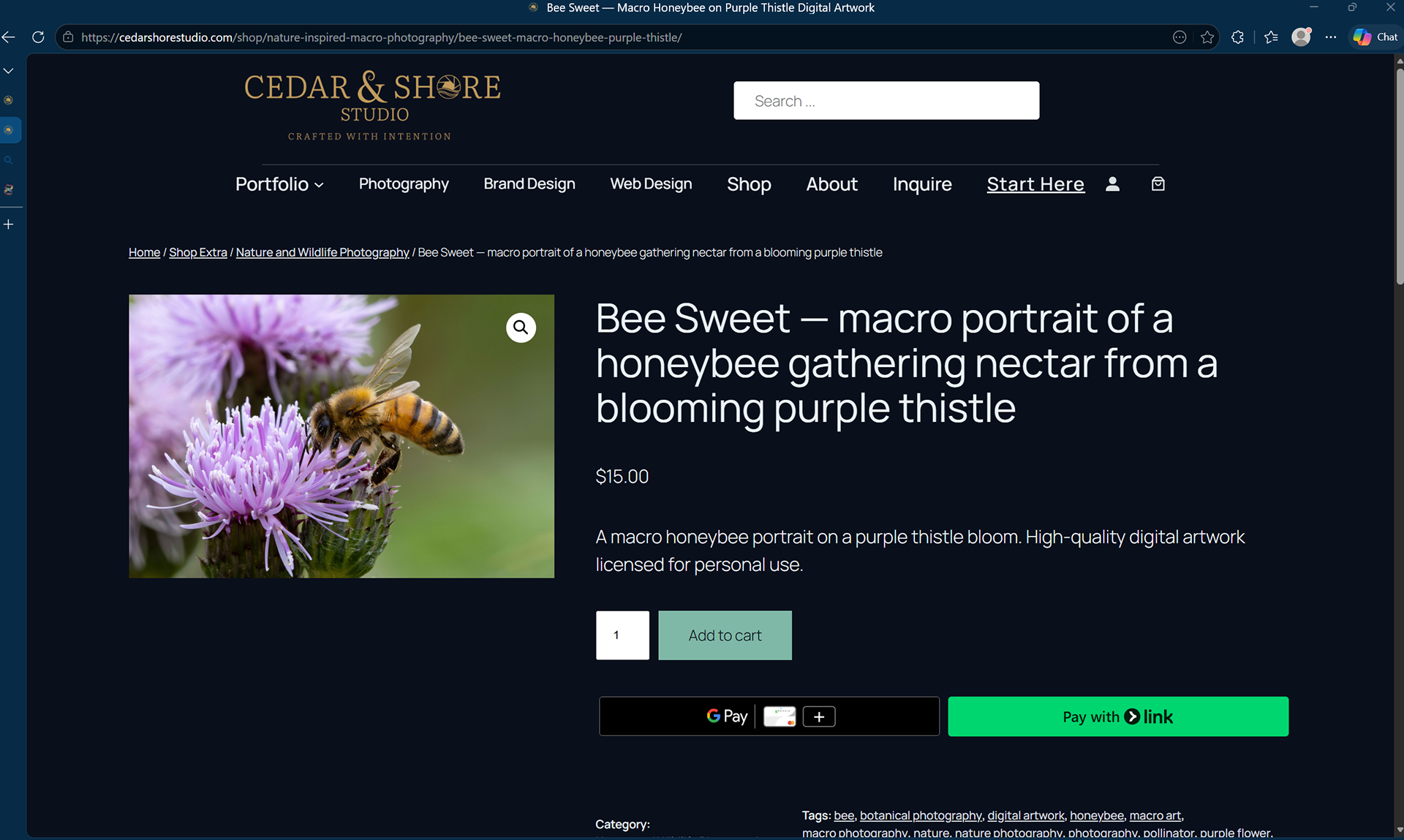1404x840 pixels.
Task: Open the circular dots icon in the address bar
Action: tap(1180, 37)
